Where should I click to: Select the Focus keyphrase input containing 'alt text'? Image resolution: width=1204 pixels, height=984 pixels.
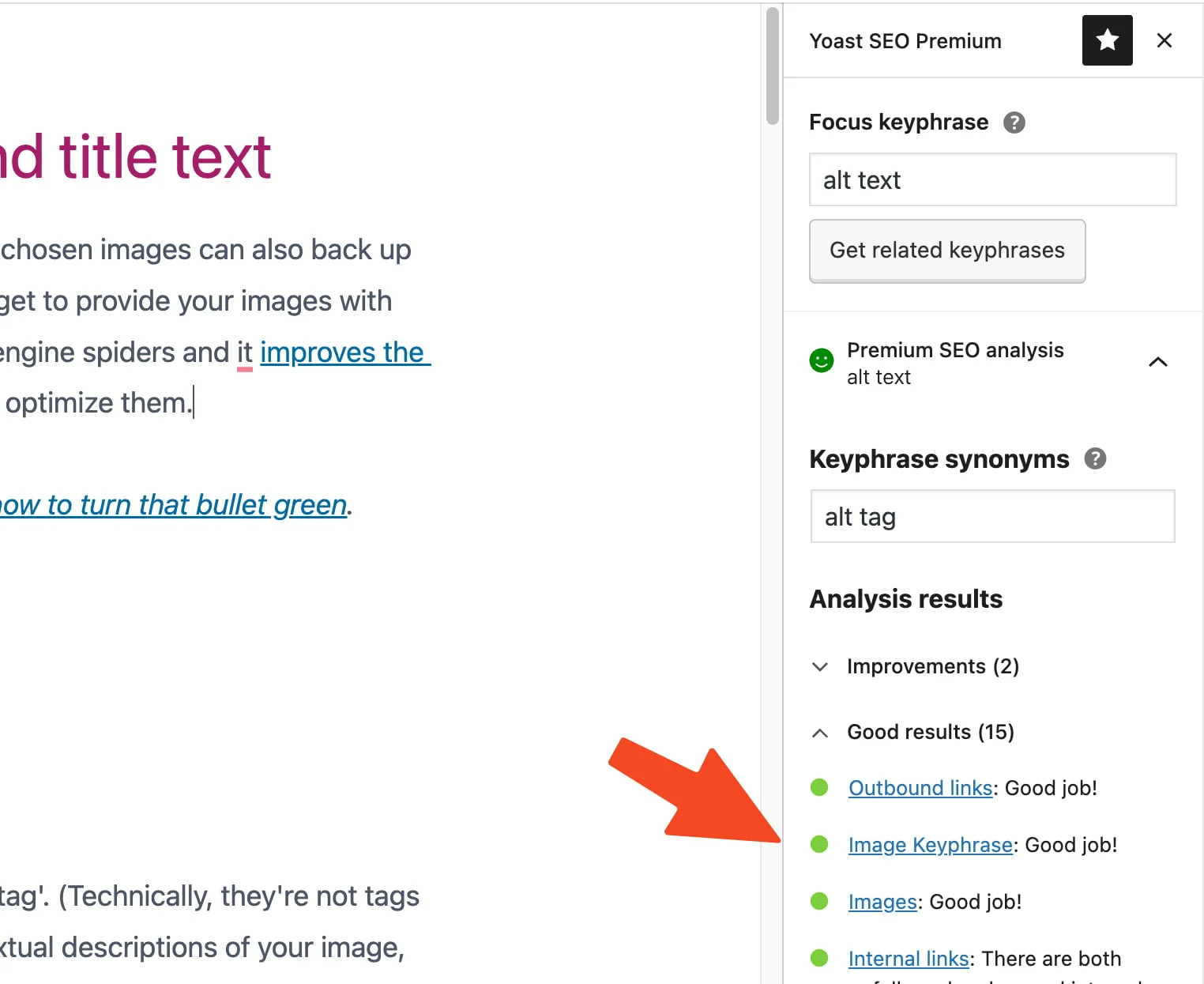(991, 179)
